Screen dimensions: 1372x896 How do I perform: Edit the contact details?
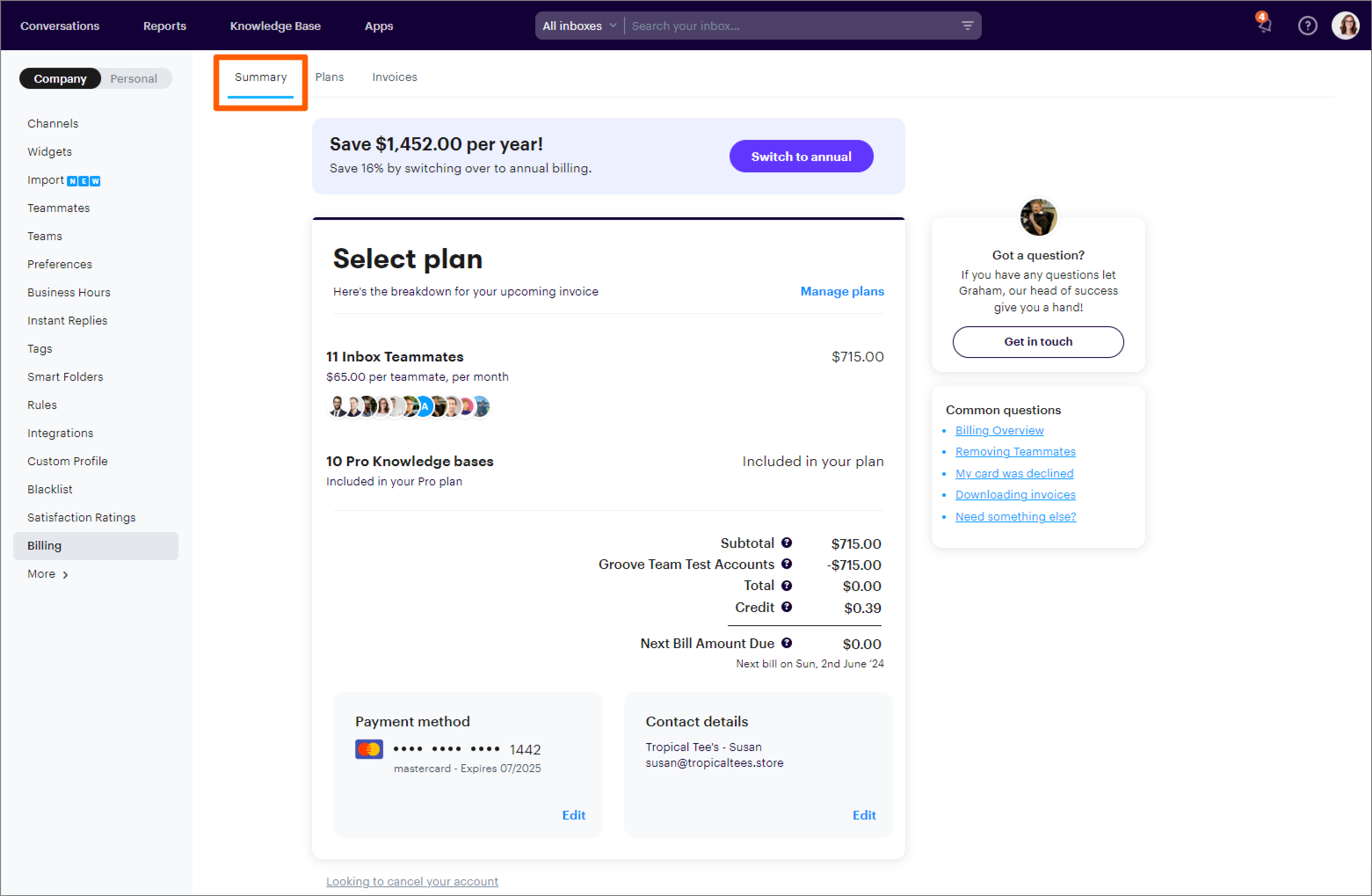(x=864, y=815)
